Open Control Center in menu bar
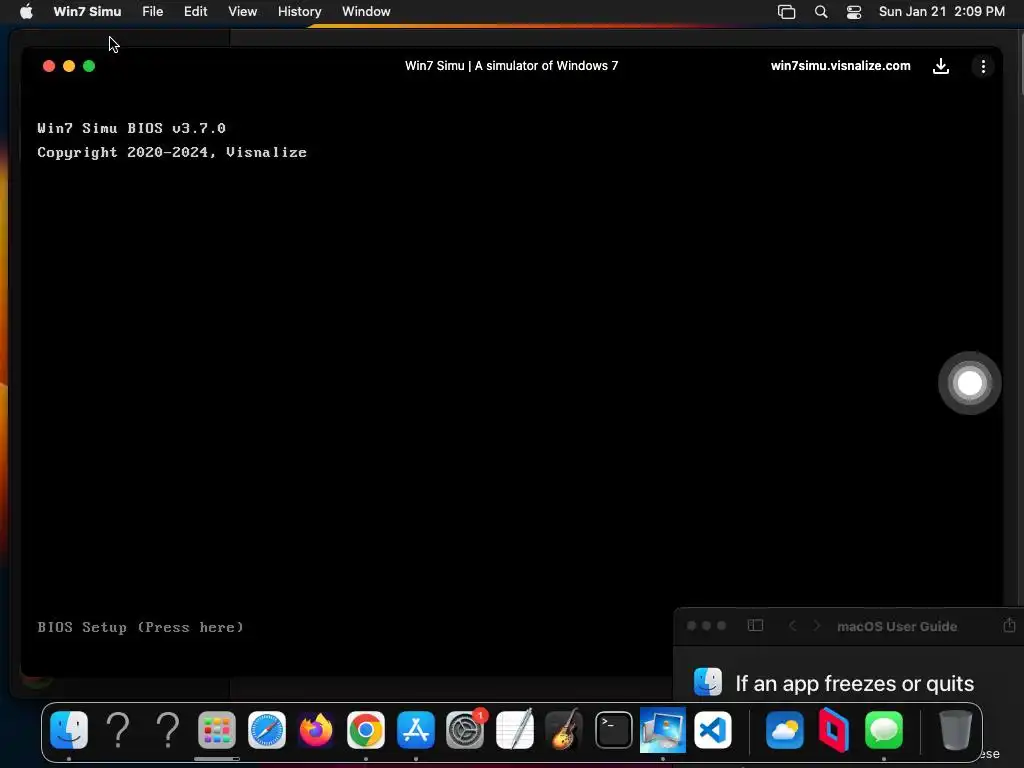 854,12
